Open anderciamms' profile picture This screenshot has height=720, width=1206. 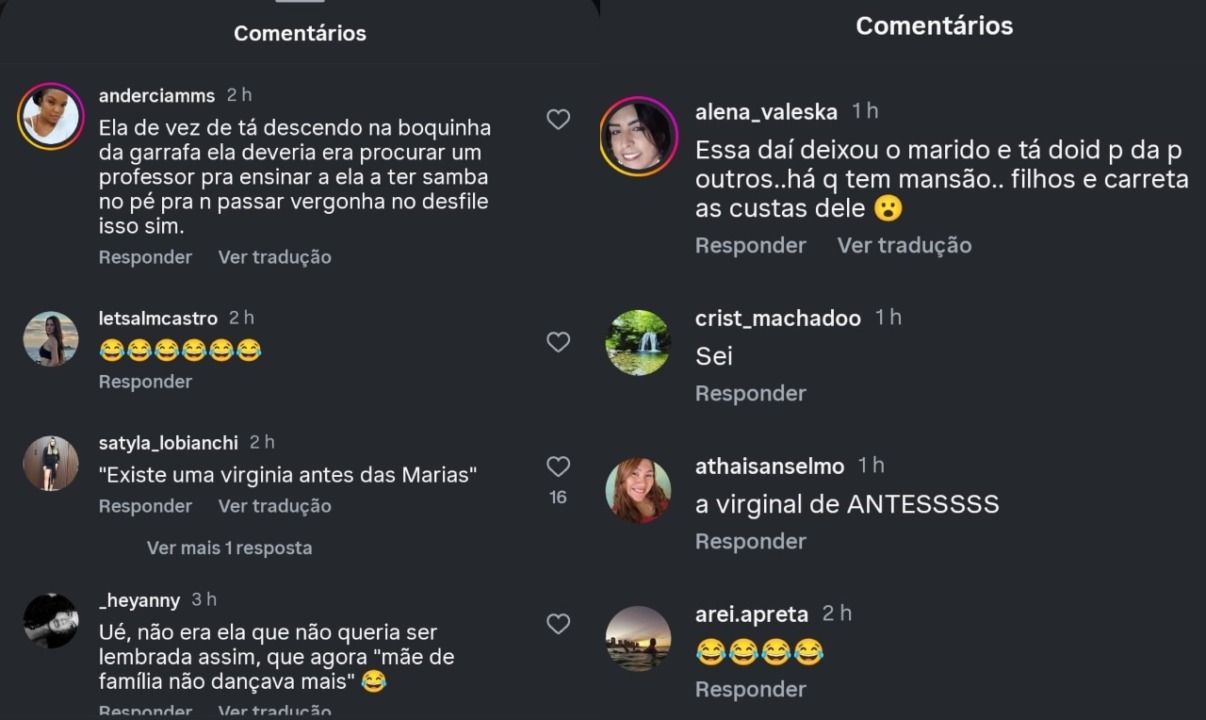51,116
